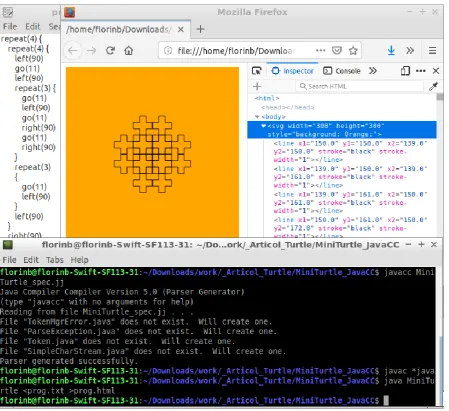Select line element with x2="139.0" y2="150.0"
Image resolution: width=449 pixels, height=411 pixels.
[x=350, y=151]
